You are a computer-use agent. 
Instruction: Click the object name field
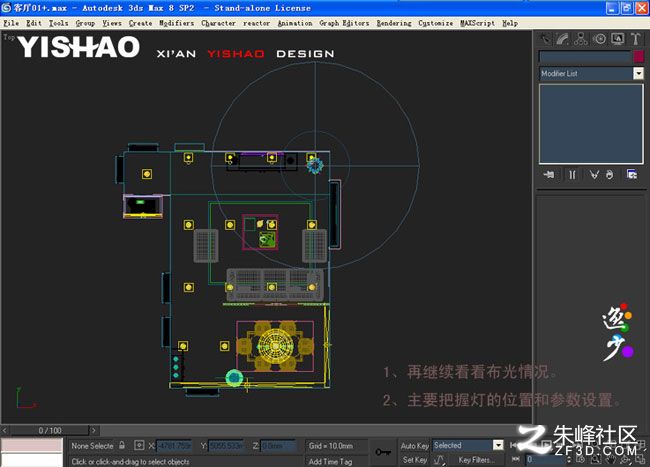(585, 56)
